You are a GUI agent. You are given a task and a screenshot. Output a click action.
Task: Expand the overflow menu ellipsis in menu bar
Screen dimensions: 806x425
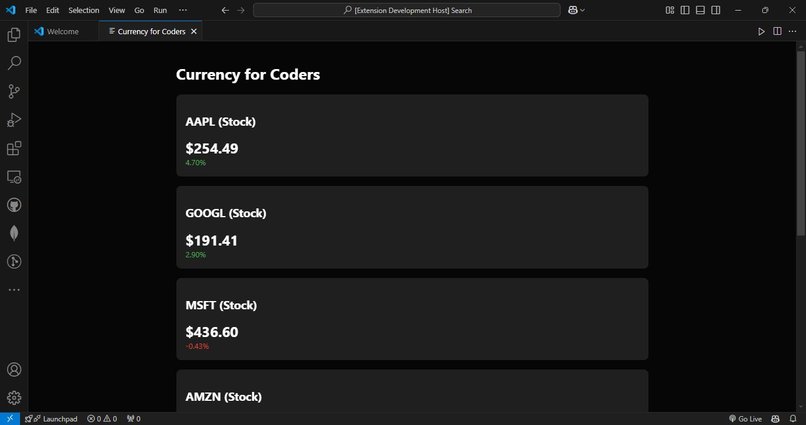tap(183, 10)
